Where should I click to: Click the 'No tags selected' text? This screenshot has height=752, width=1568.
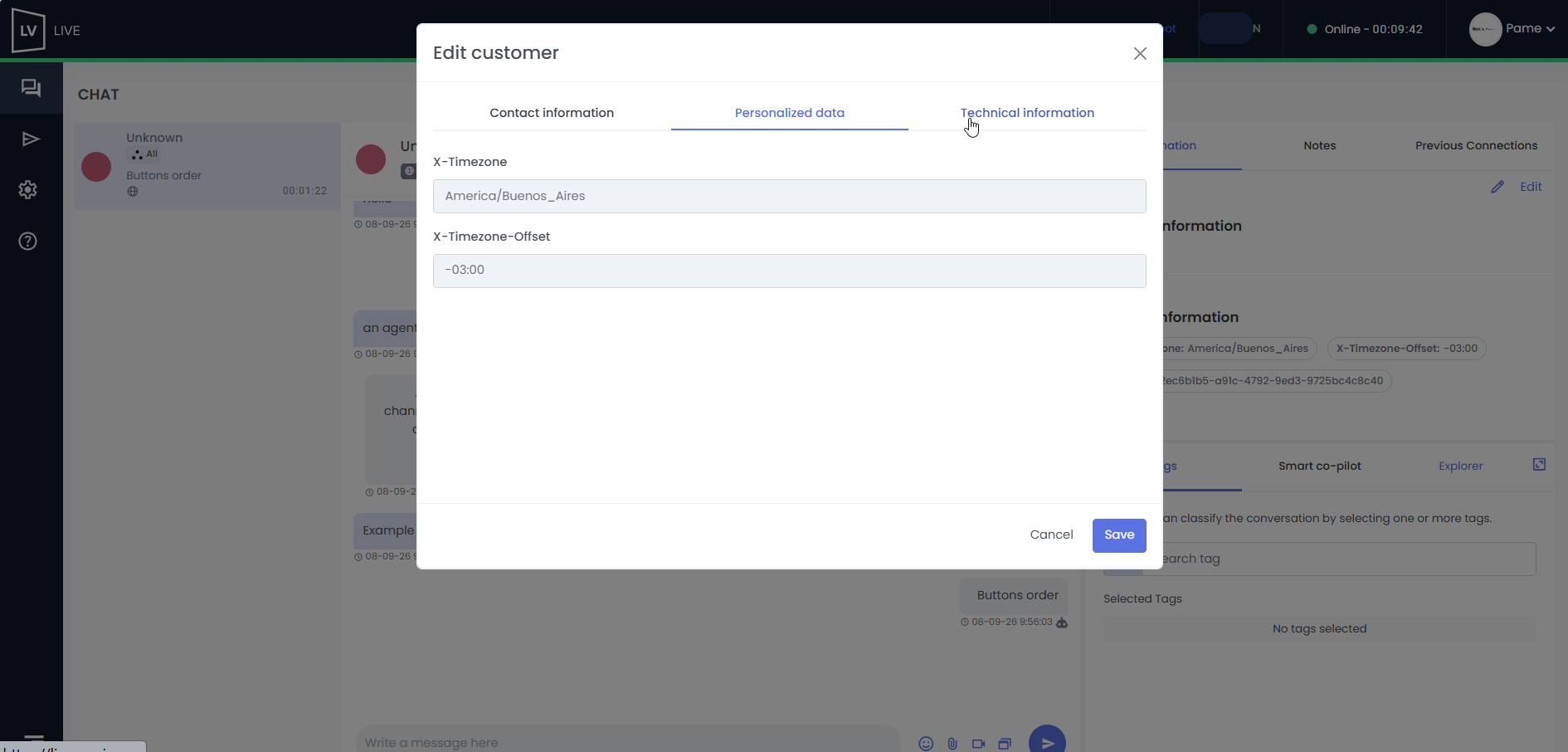(1319, 629)
